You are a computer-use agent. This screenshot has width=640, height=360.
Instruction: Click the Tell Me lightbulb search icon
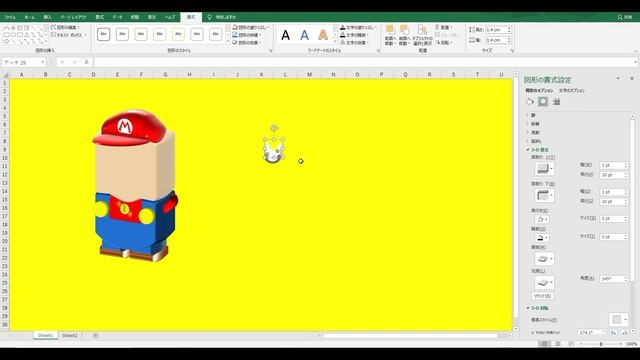(x=209, y=17)
